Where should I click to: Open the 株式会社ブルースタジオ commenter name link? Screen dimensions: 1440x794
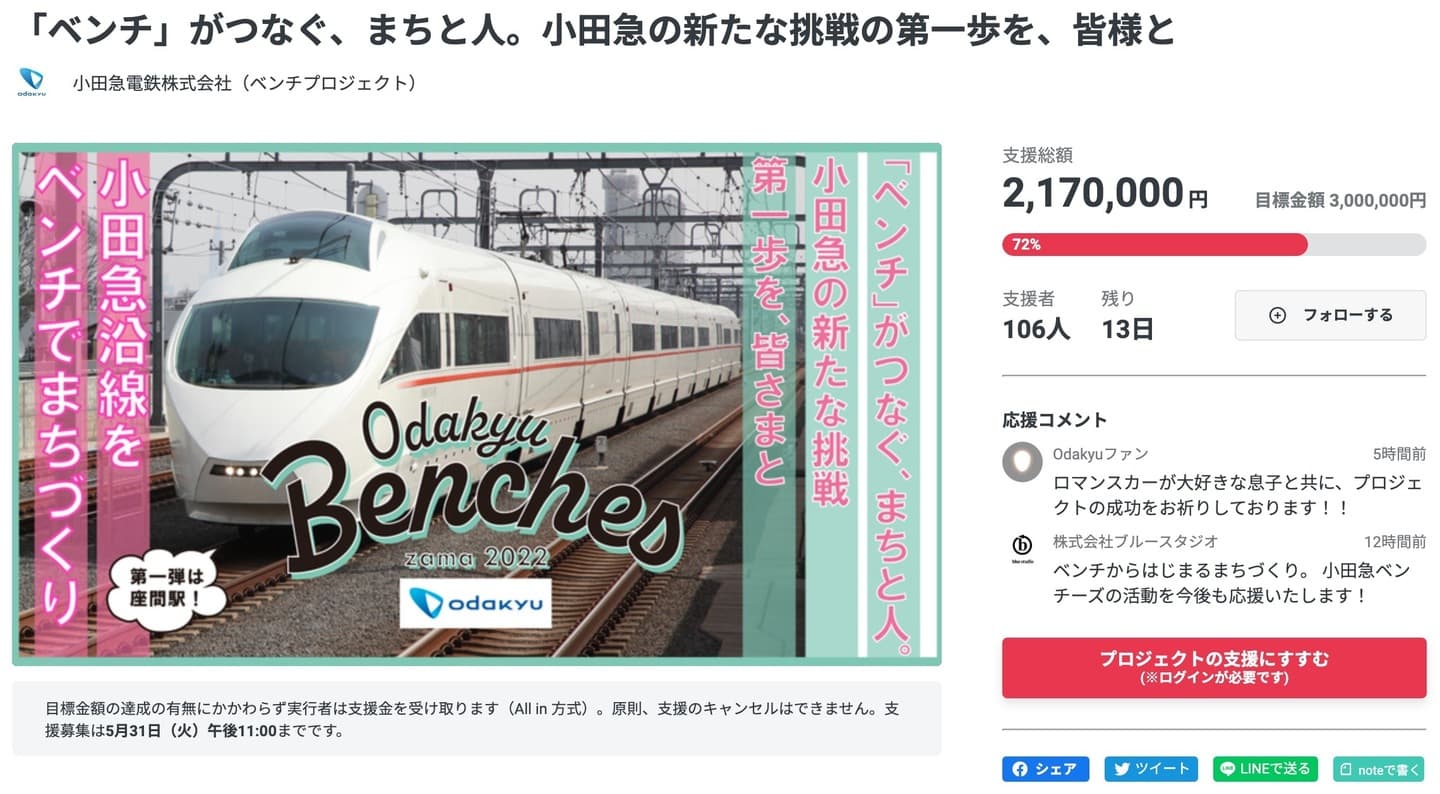1135,541
